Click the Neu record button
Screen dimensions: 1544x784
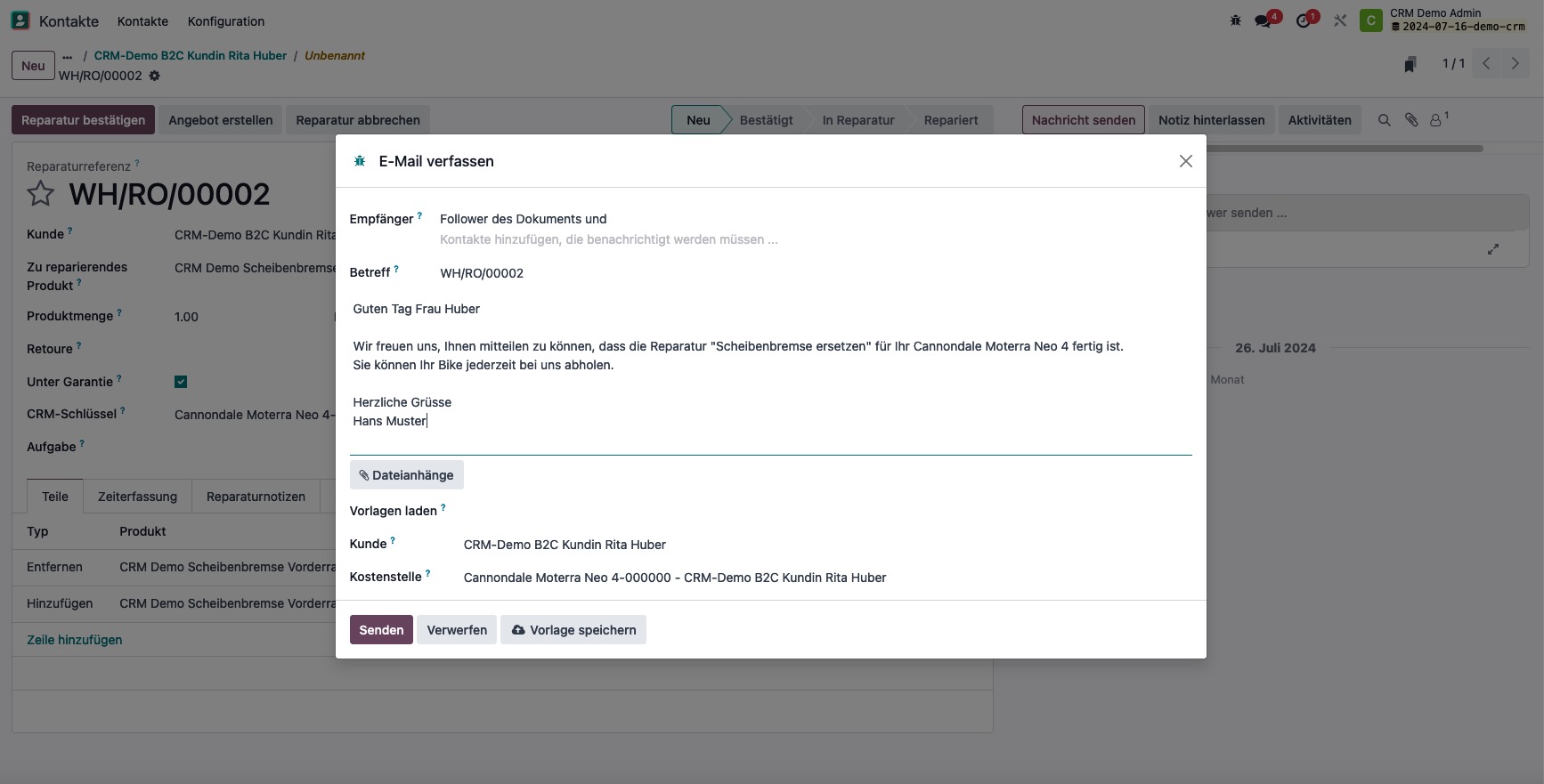33,66
